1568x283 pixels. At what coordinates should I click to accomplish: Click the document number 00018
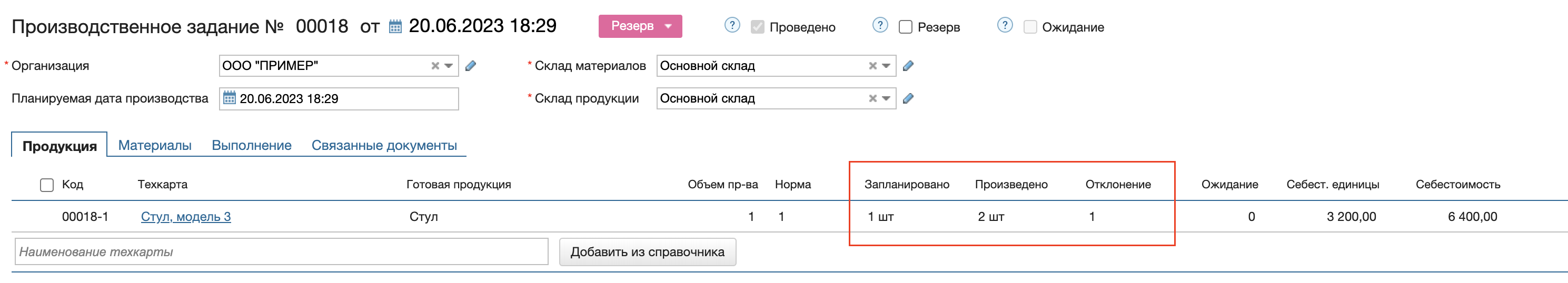[322, 26]
